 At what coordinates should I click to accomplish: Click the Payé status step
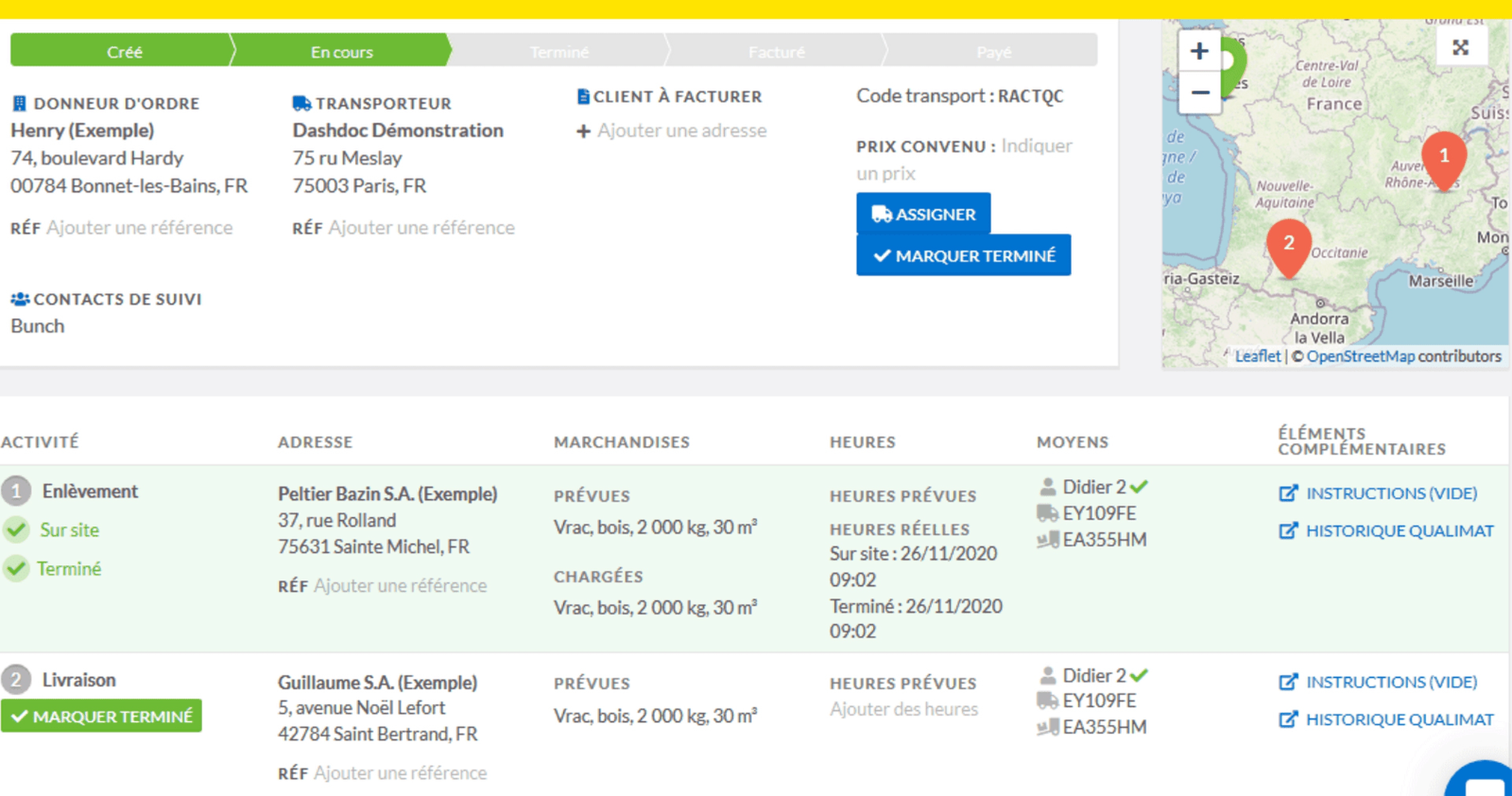coord(993,52)
